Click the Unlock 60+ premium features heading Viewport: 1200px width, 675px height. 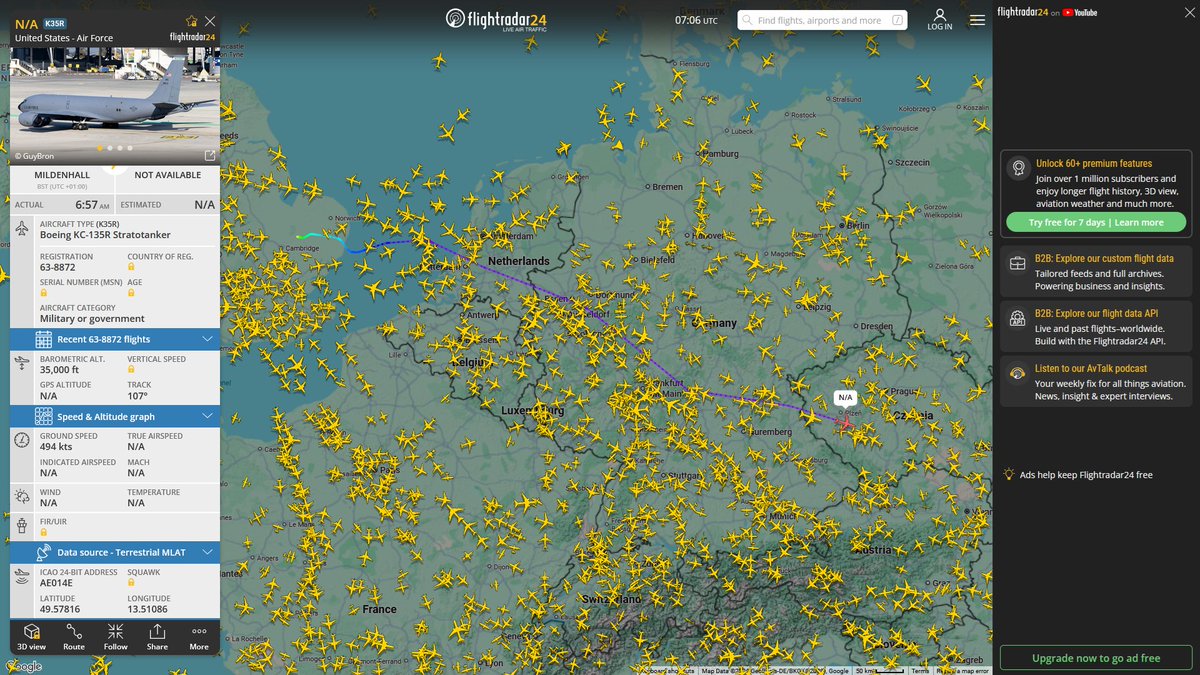(1094, 163)
